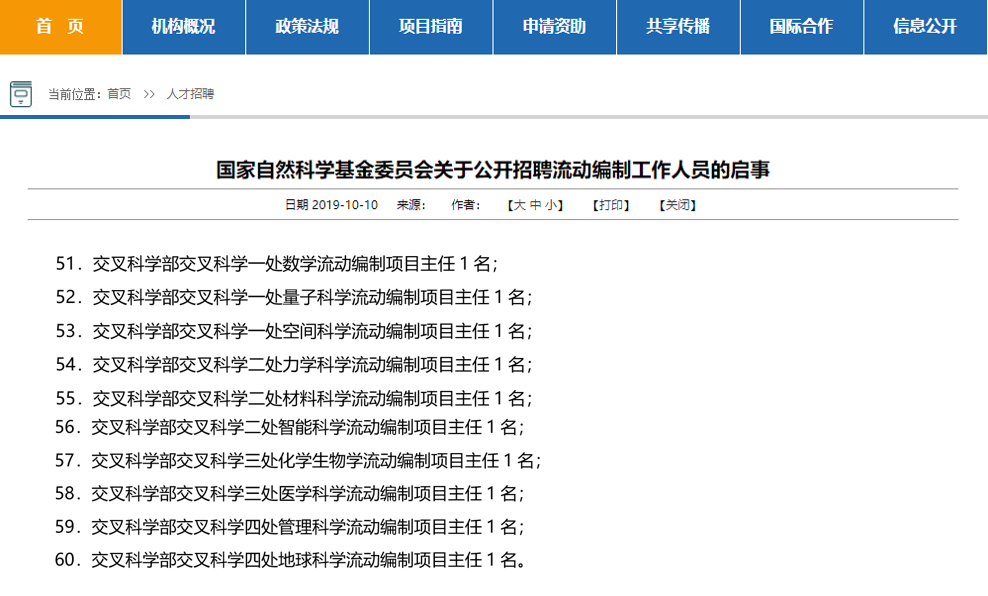Screen dimensions: 988x596
Task: Click the 当前位置 label
Action: [74, 94]
